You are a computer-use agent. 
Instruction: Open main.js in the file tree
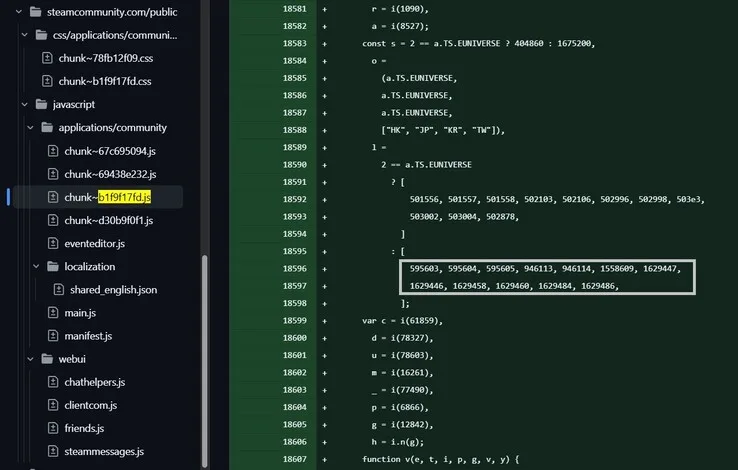80,313
